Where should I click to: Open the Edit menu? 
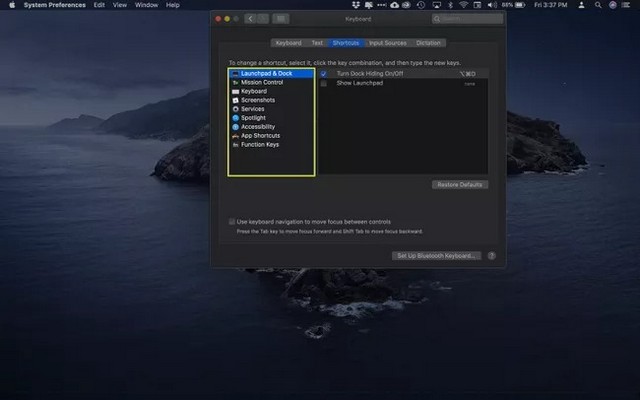(x=99, y=5)
